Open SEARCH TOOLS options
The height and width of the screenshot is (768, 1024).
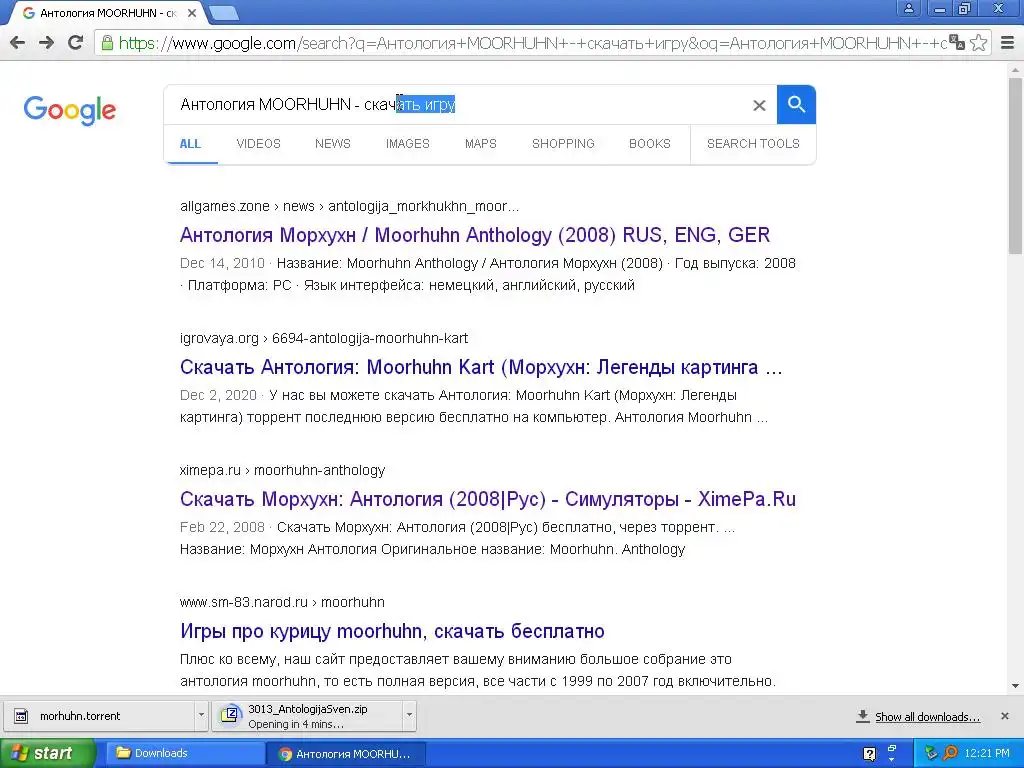[x=753, y=144]
